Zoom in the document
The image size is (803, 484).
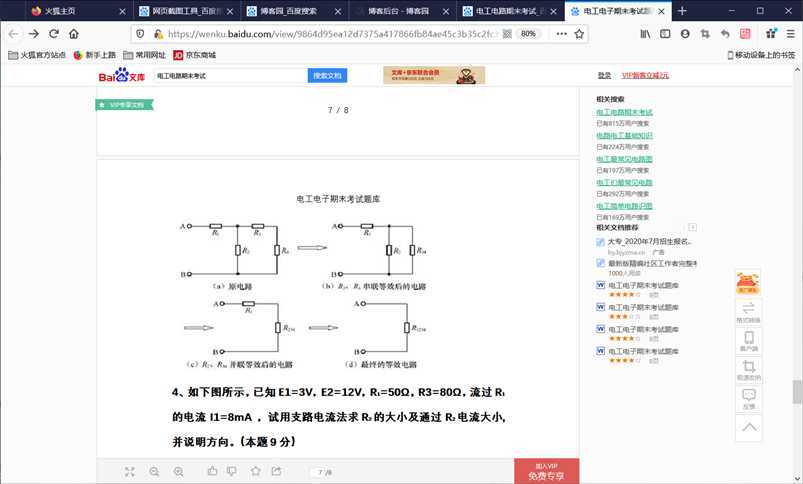178,472
